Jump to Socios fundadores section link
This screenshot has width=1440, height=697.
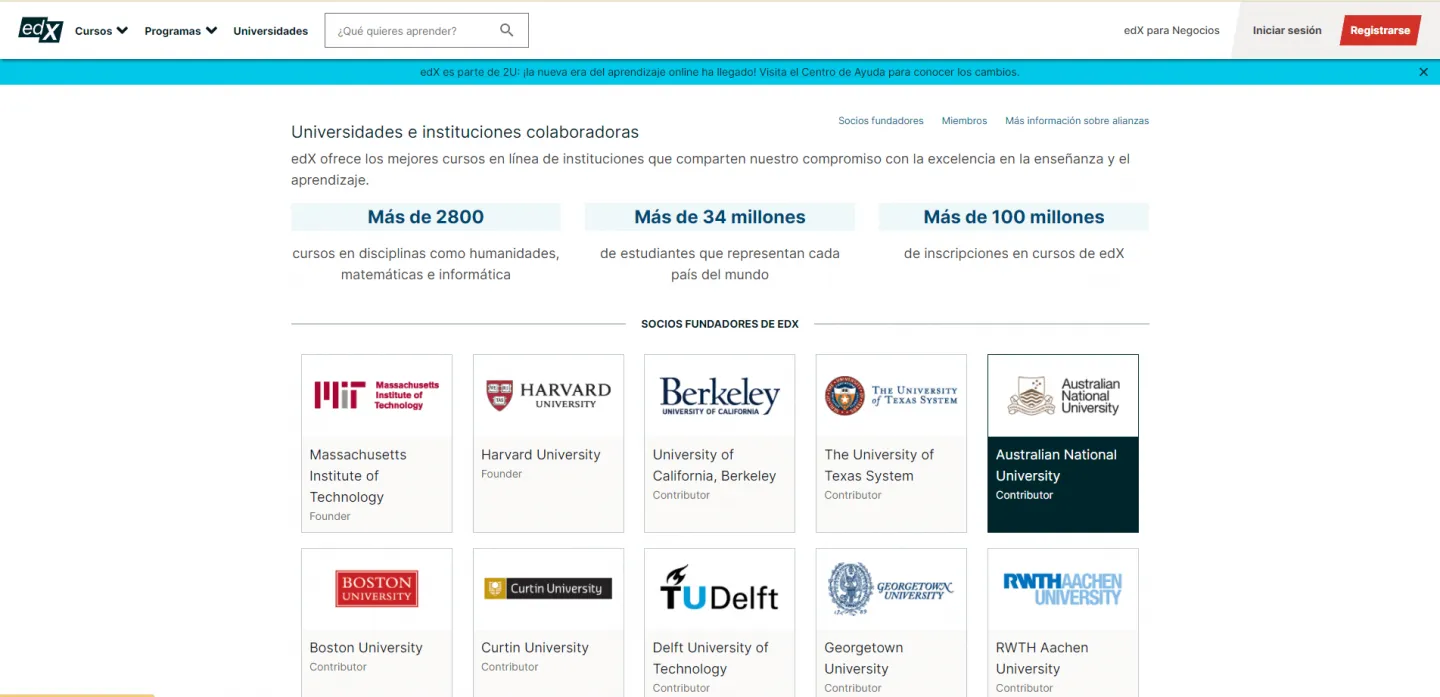(x=881, y=121)
